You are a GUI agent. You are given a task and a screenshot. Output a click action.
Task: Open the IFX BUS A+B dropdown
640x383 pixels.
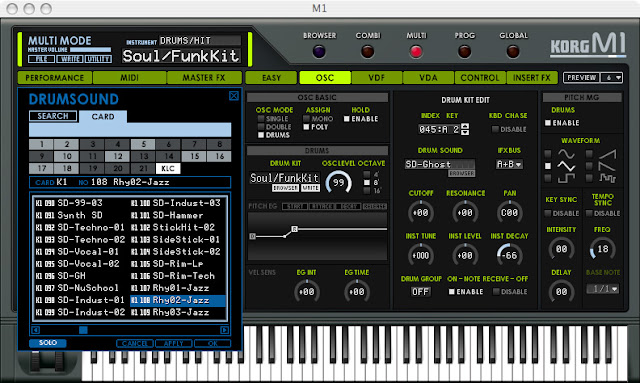tap(509, 164)
